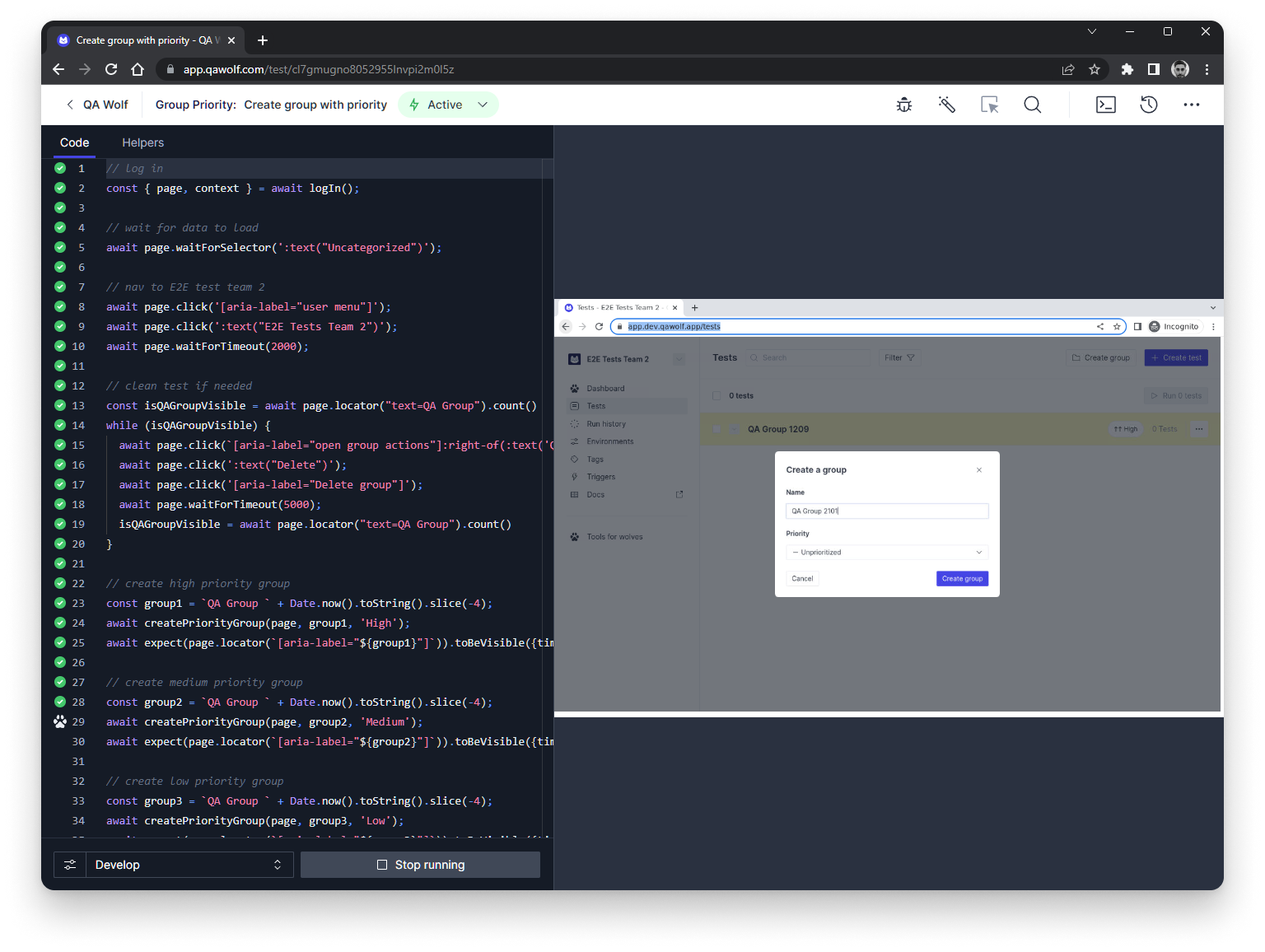Open Tags in preview sidebar
This screenshot has width=1265, height=952.
coord(595,460)
